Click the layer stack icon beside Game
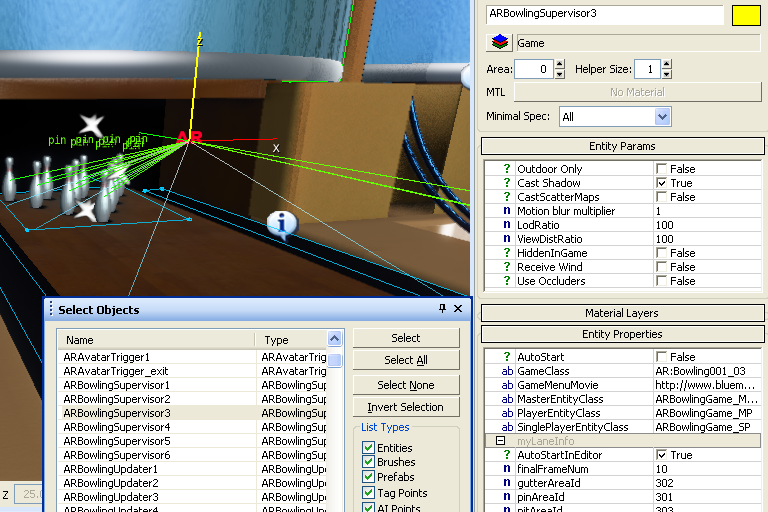The height and width of the screenshot is (512, 768). click(499, 43)
